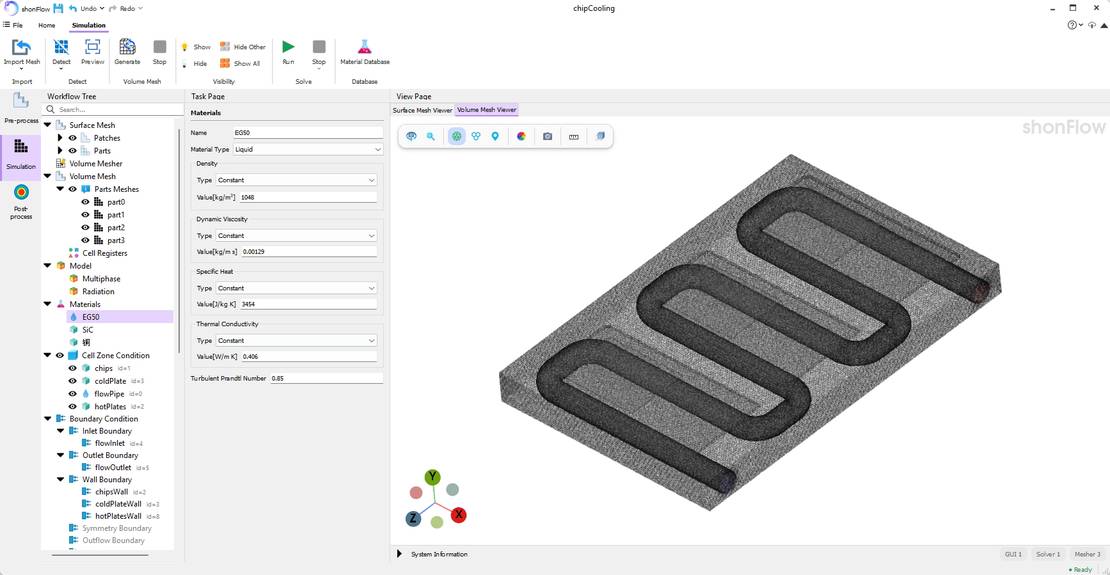Toggle visibility of Patches
Screen dimensions: 1110x575
pyautogui.click(x=72, y=138)
